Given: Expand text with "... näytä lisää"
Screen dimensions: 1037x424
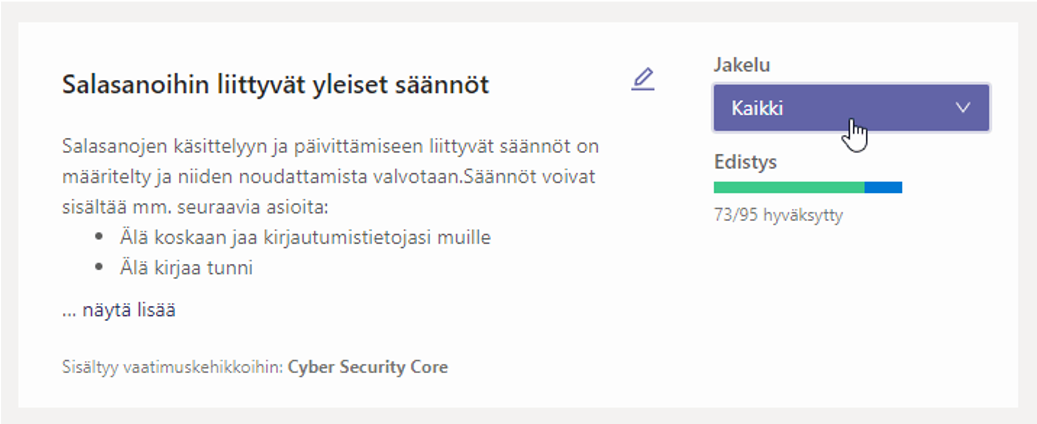Looking at the screenshot, I should point(119,310).
